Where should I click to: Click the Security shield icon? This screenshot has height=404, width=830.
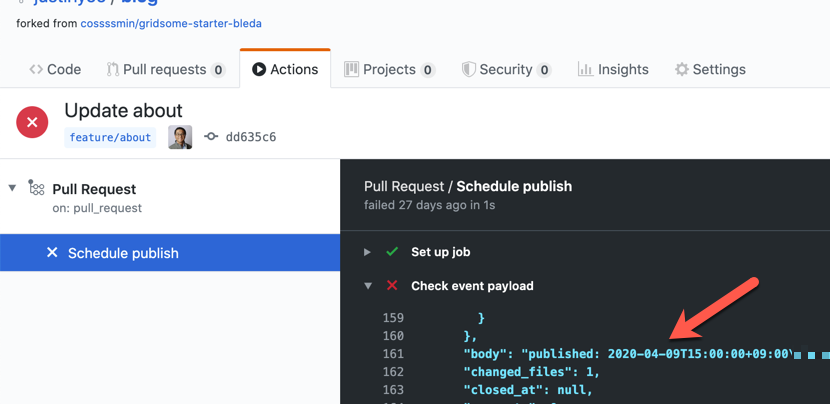[468, 69]
